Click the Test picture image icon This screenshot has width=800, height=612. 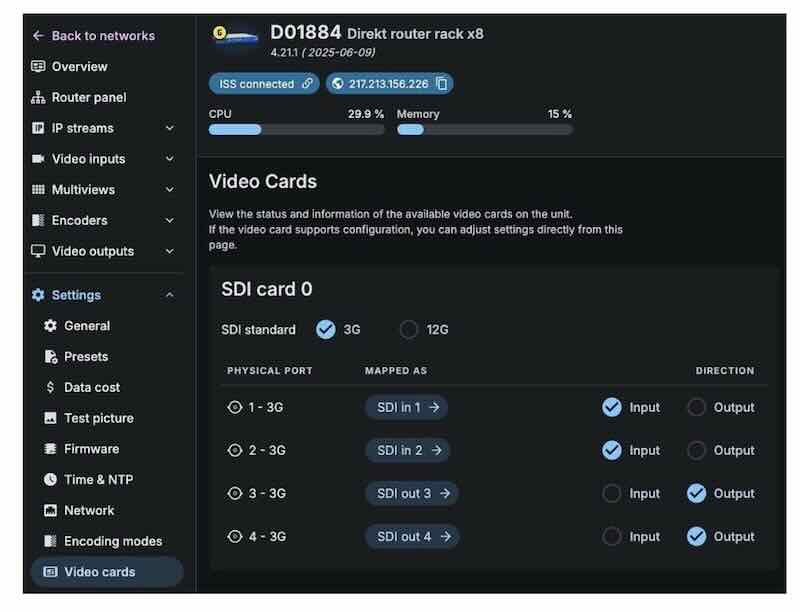(51, 418)
